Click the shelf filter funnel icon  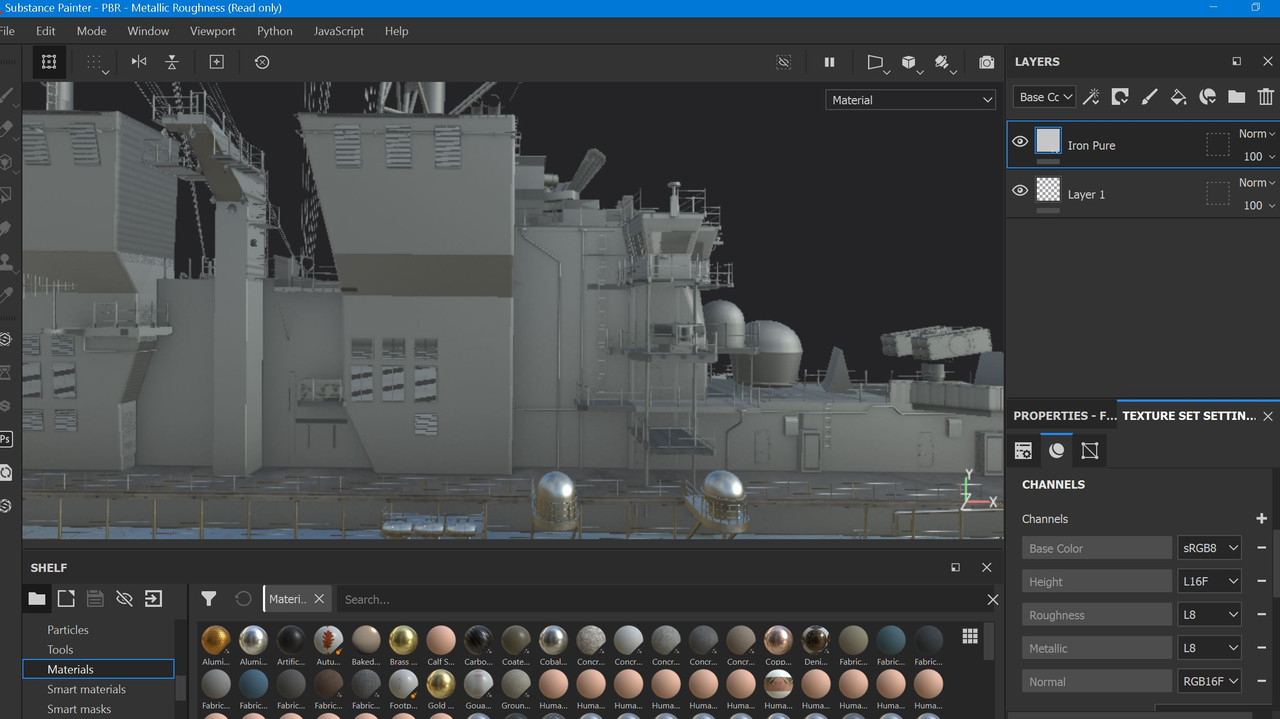point(208,599)
